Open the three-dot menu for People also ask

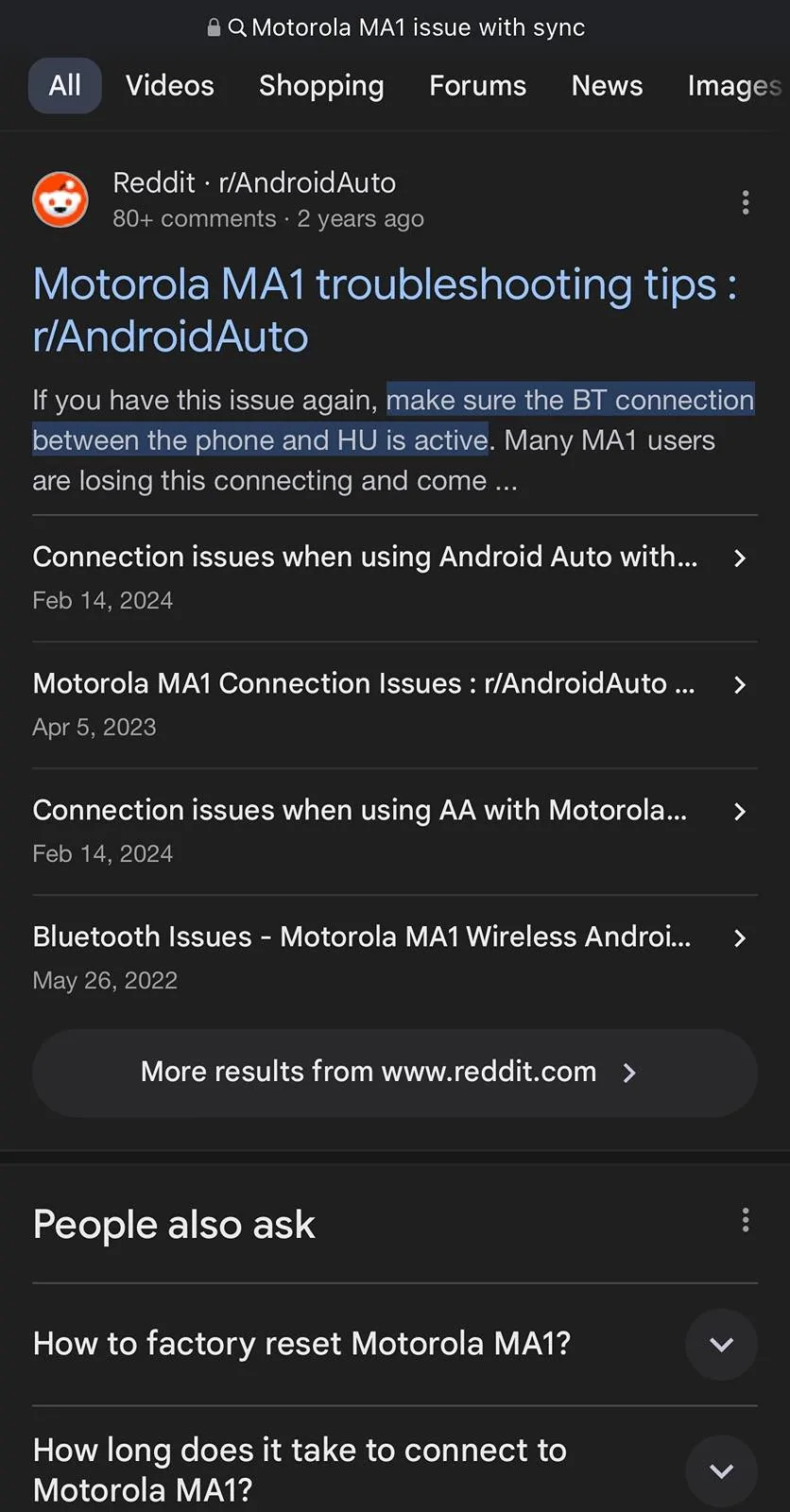pyautogui.click(x=746, y=1221)
